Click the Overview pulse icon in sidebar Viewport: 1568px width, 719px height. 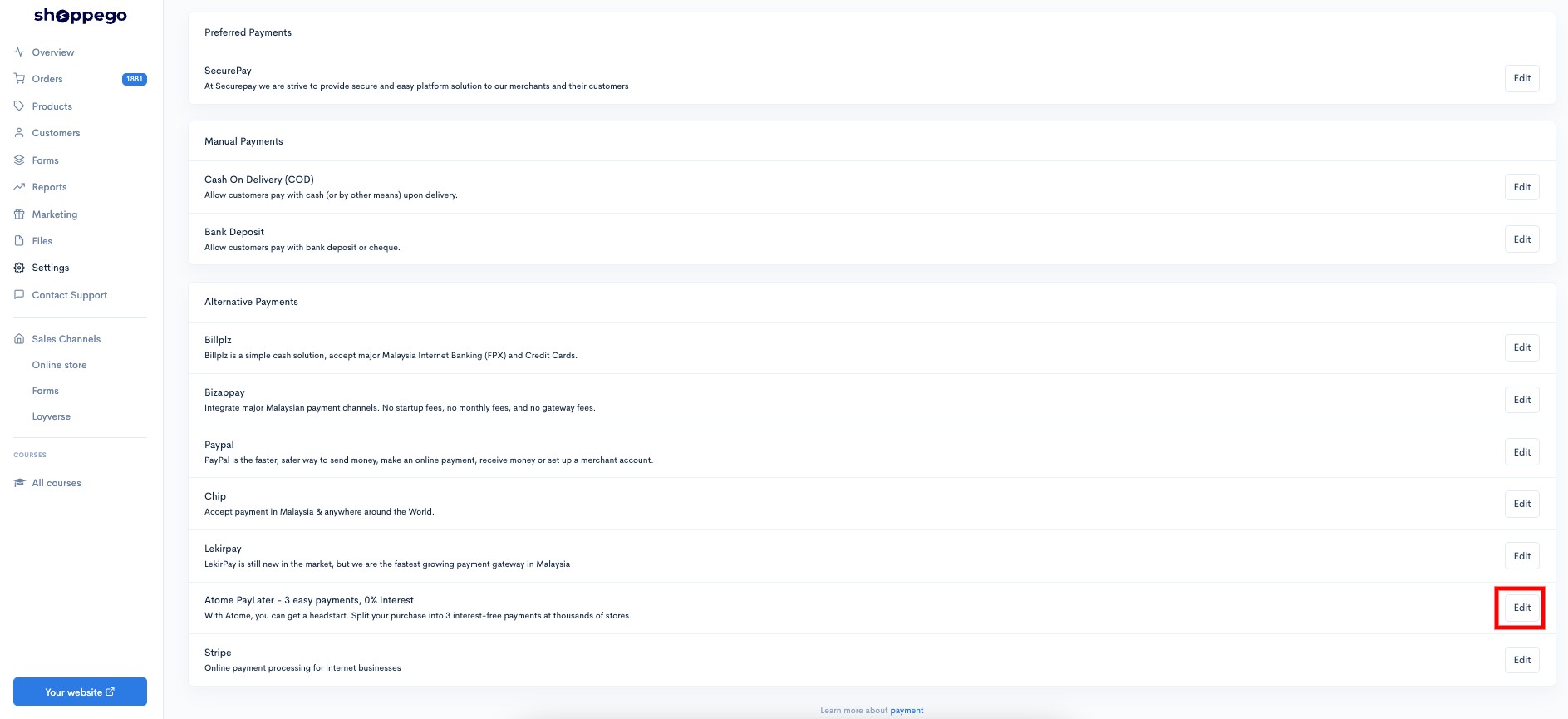point(19,52)
